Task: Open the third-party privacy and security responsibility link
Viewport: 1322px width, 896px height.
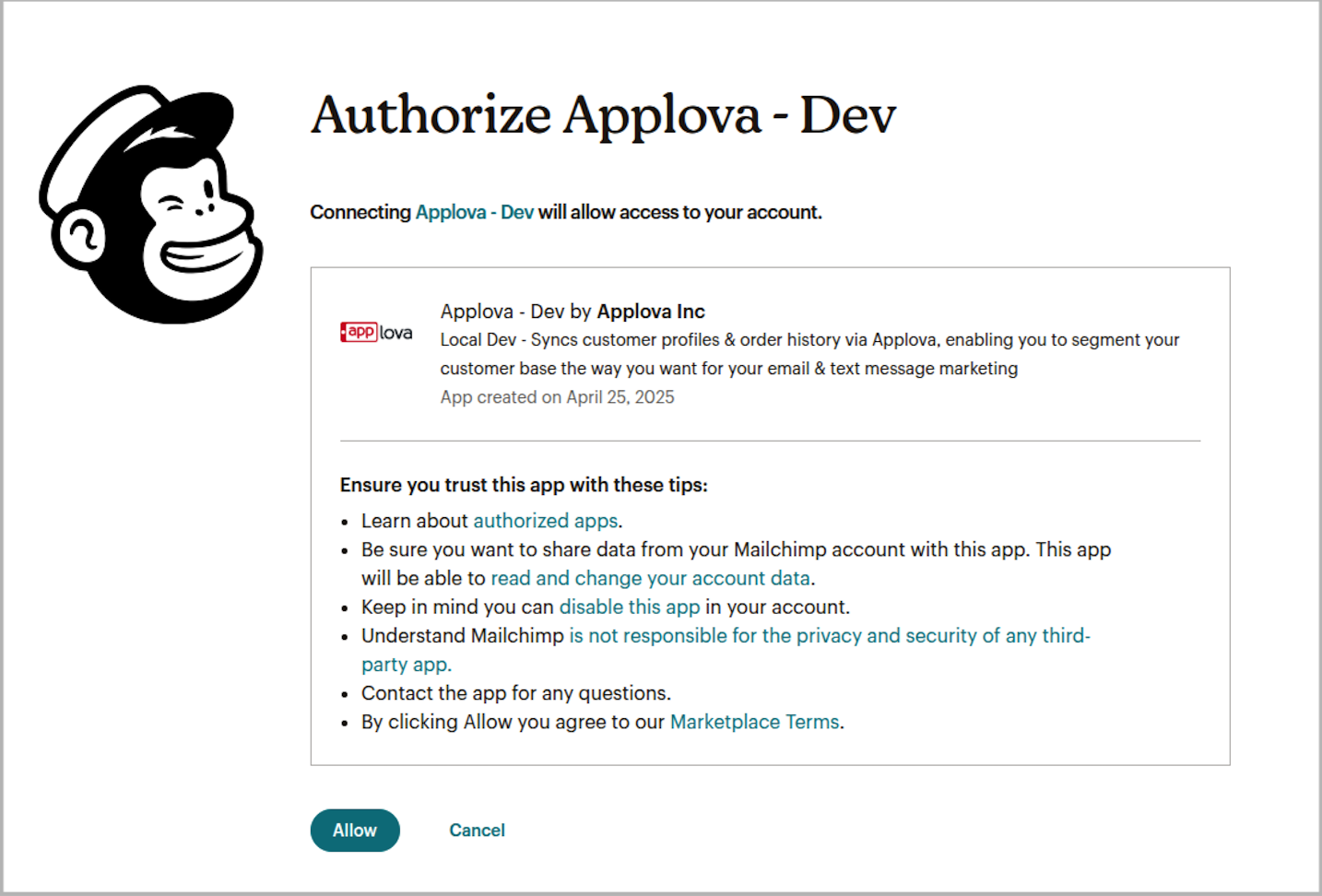Action: pyautogui.click(x=829, y=636)
